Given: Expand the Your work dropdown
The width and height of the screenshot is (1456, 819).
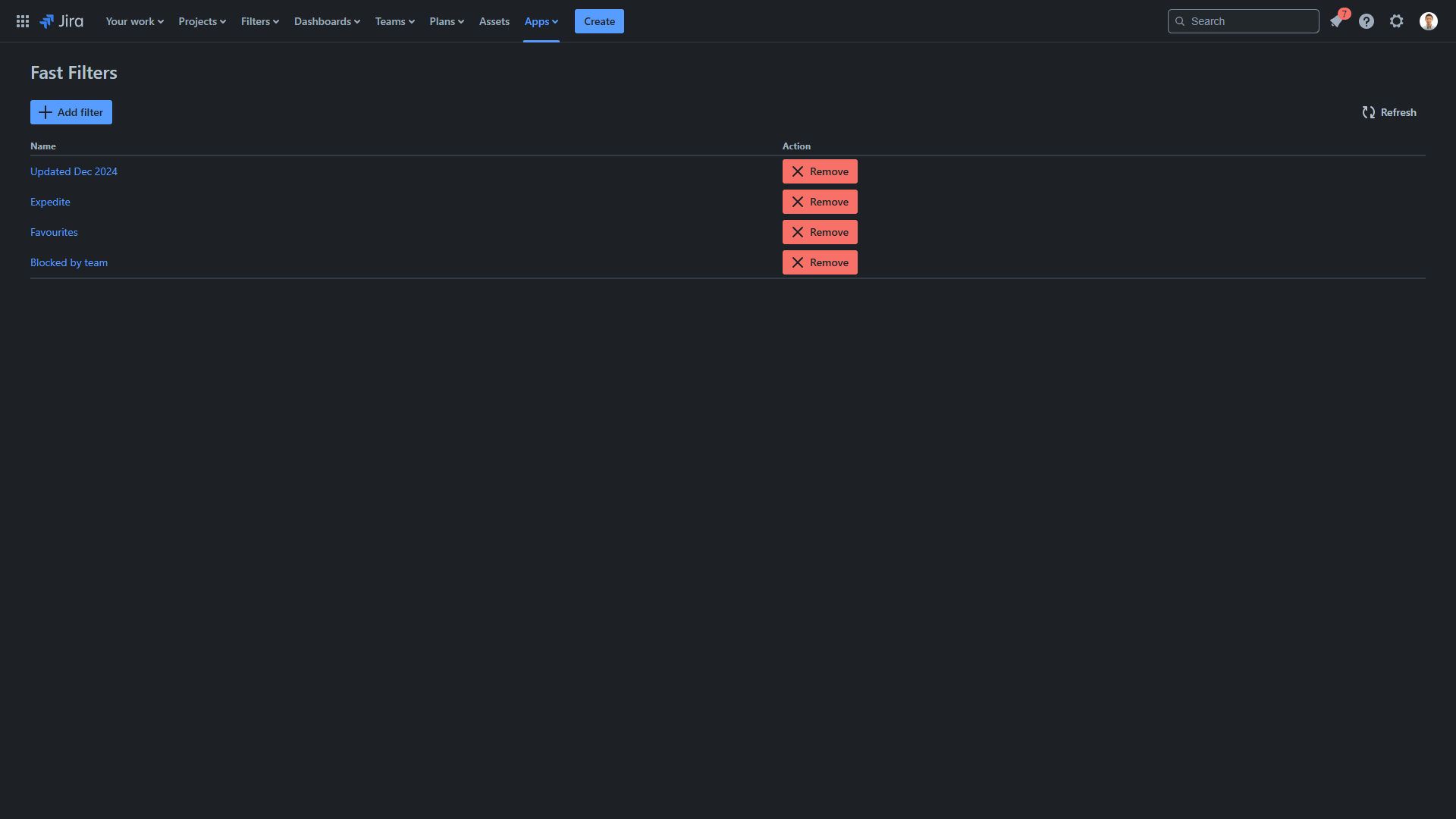Looking at the screenshot, I should point(134,21).
